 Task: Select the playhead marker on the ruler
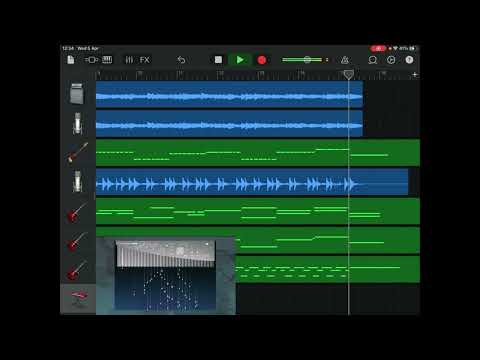tap(349, 74)
